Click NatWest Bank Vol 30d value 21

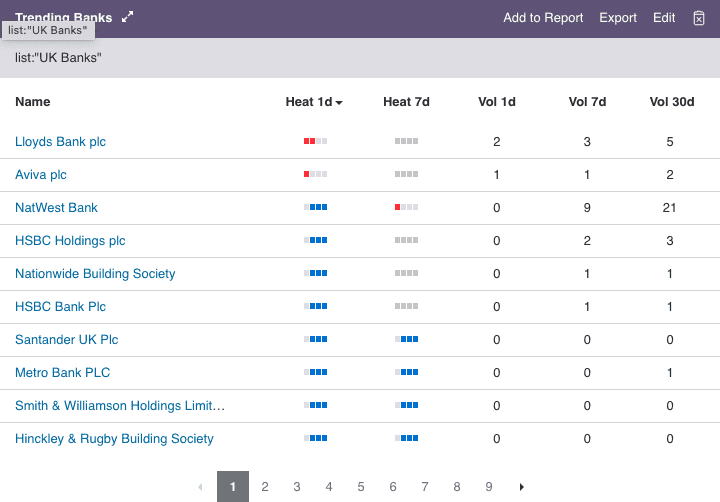click(x=669, y=208)
